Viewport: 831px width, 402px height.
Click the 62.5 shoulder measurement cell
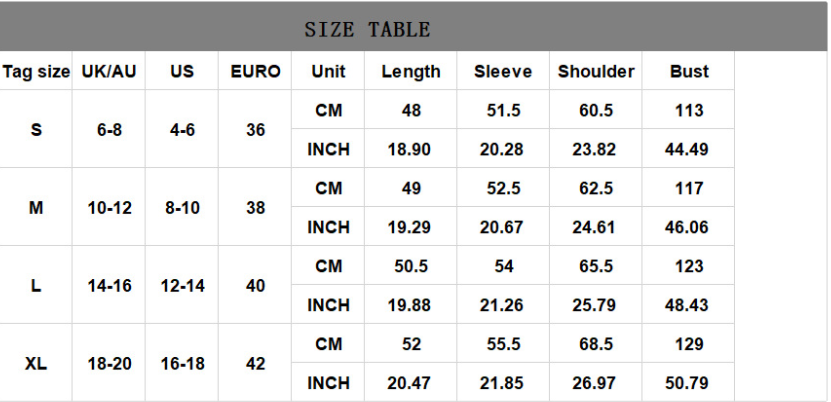pos(596,188)
